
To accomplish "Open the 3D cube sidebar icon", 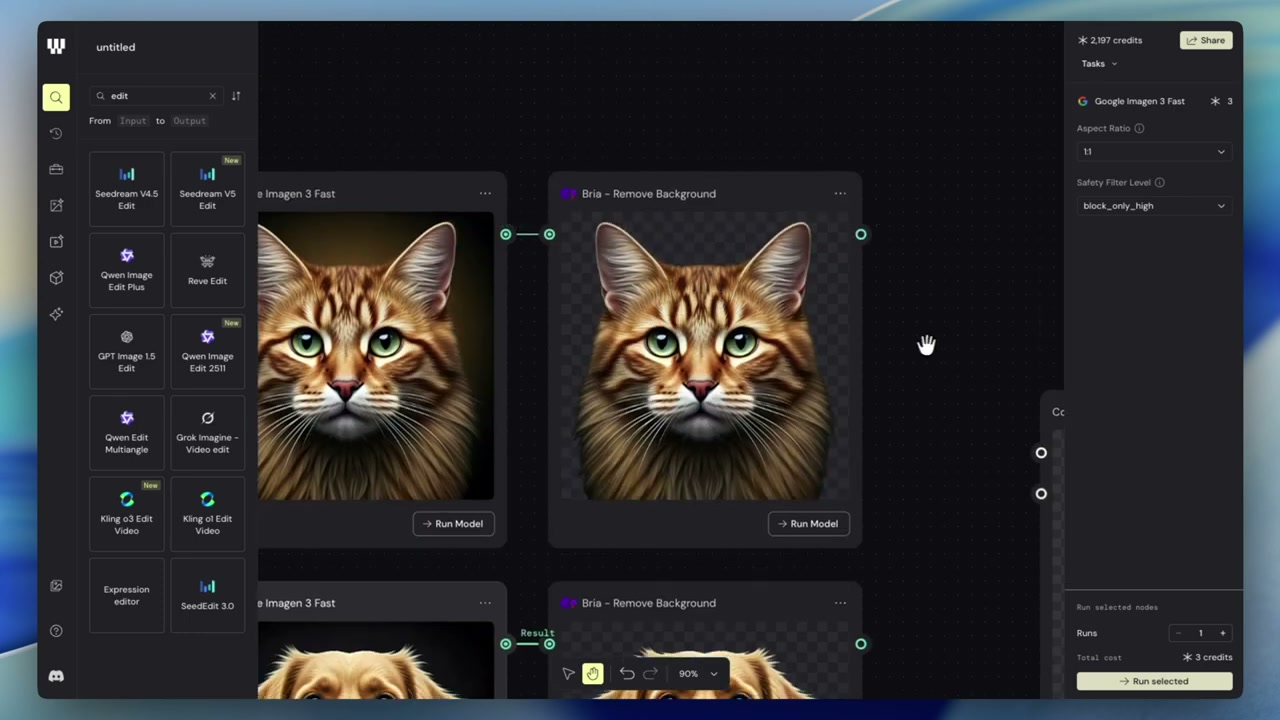I will (56, 278).
